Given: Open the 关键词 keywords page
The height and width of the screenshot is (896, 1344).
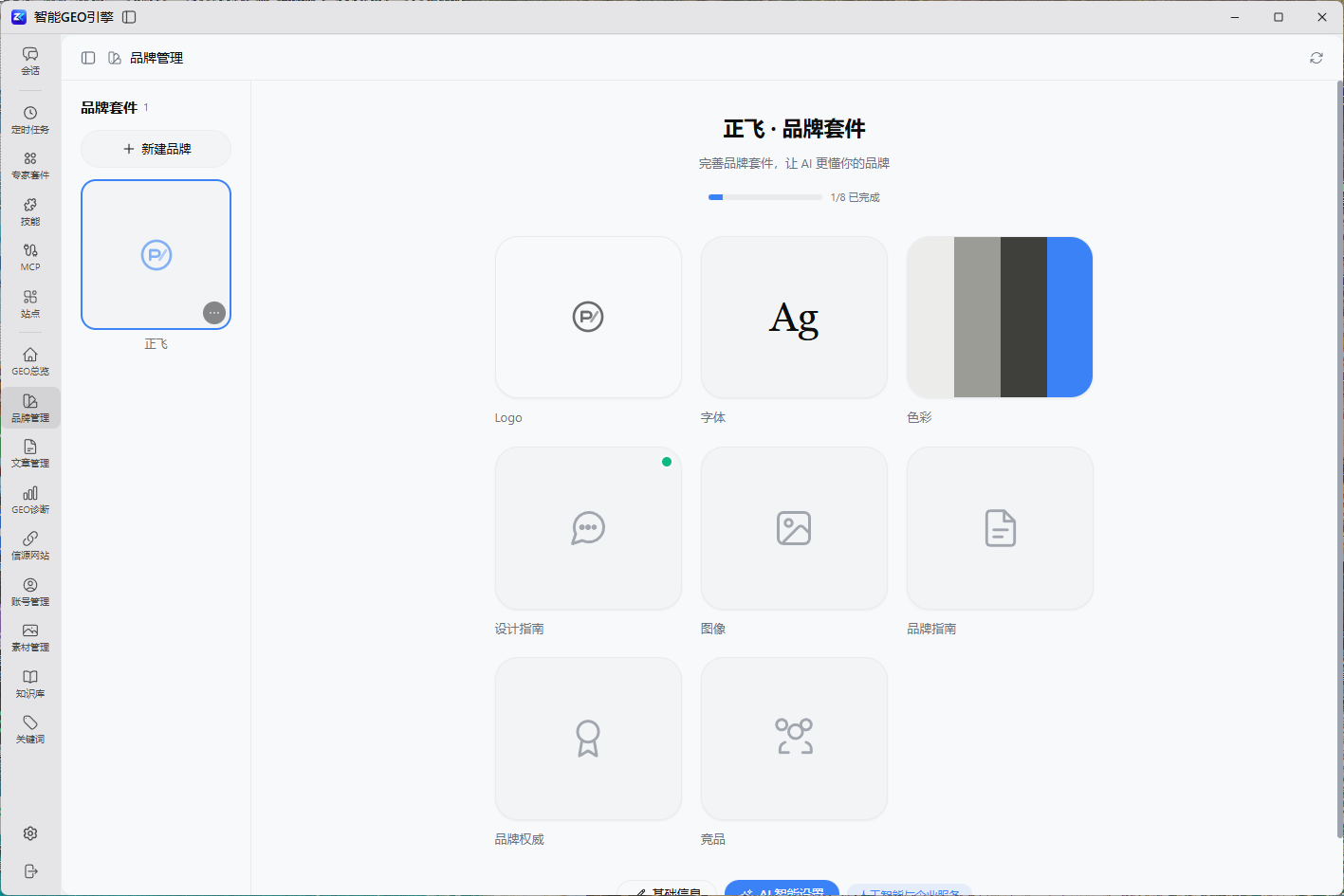Looking at the screenshot, I should pyautogui.click(x=30, y=729).
